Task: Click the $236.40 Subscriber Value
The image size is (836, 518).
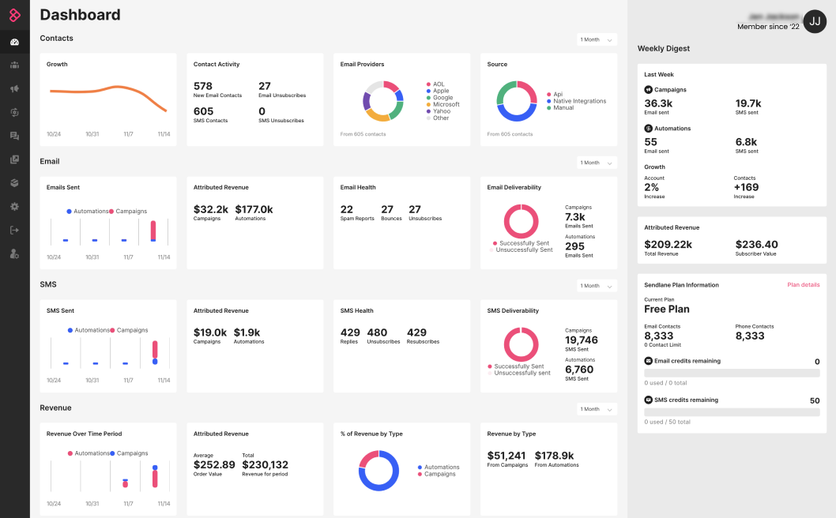Action: click(x=757, y=245)
